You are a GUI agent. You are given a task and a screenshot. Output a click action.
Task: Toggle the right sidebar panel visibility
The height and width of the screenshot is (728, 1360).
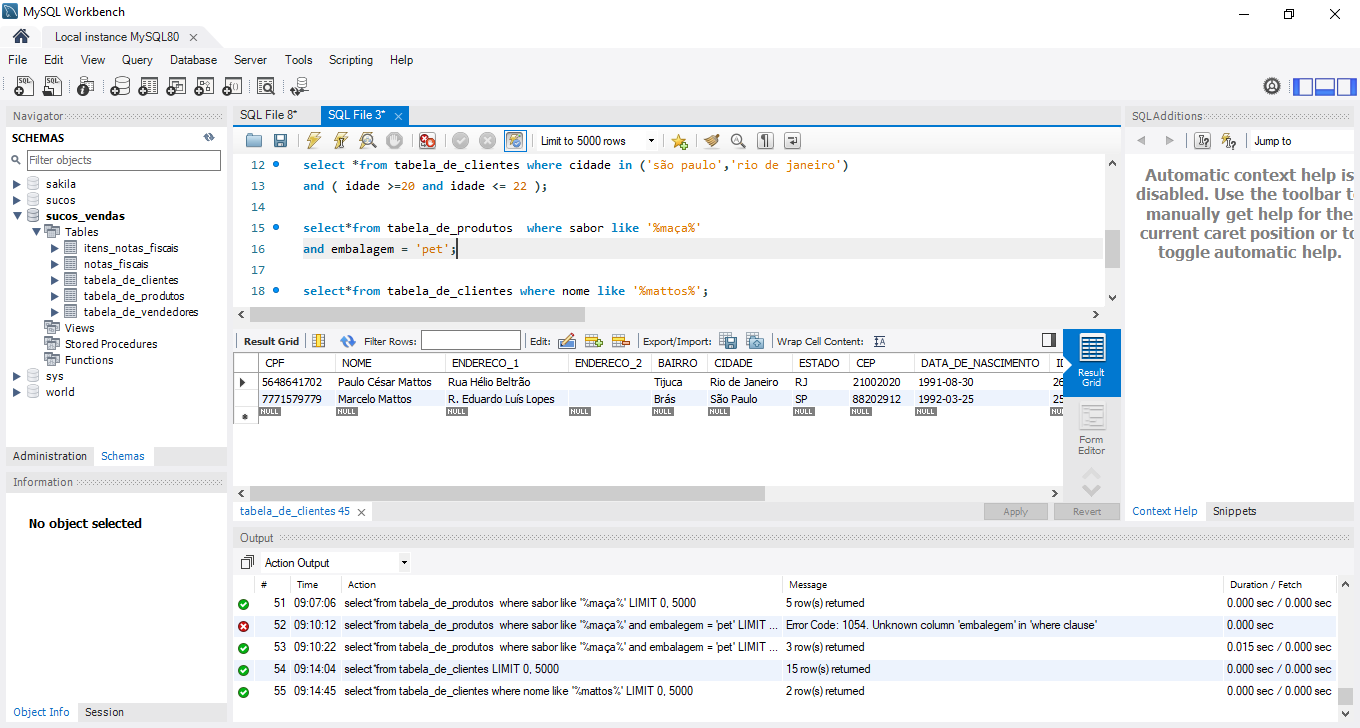click(1347, 87)
